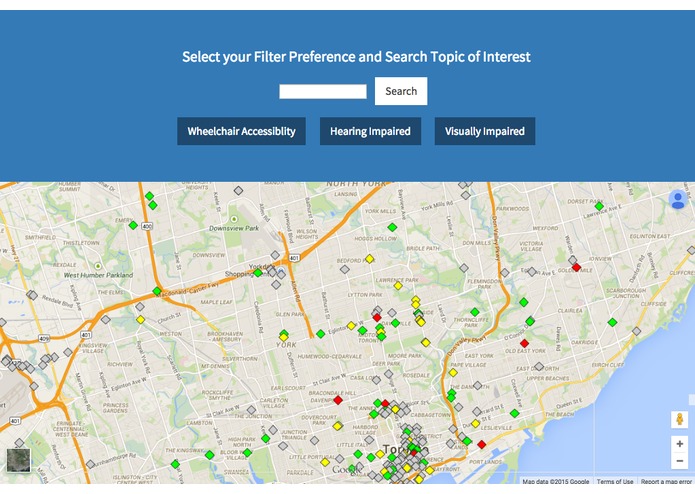Zoom in with the map plus button
695x494 pixels.
point(679,443)
